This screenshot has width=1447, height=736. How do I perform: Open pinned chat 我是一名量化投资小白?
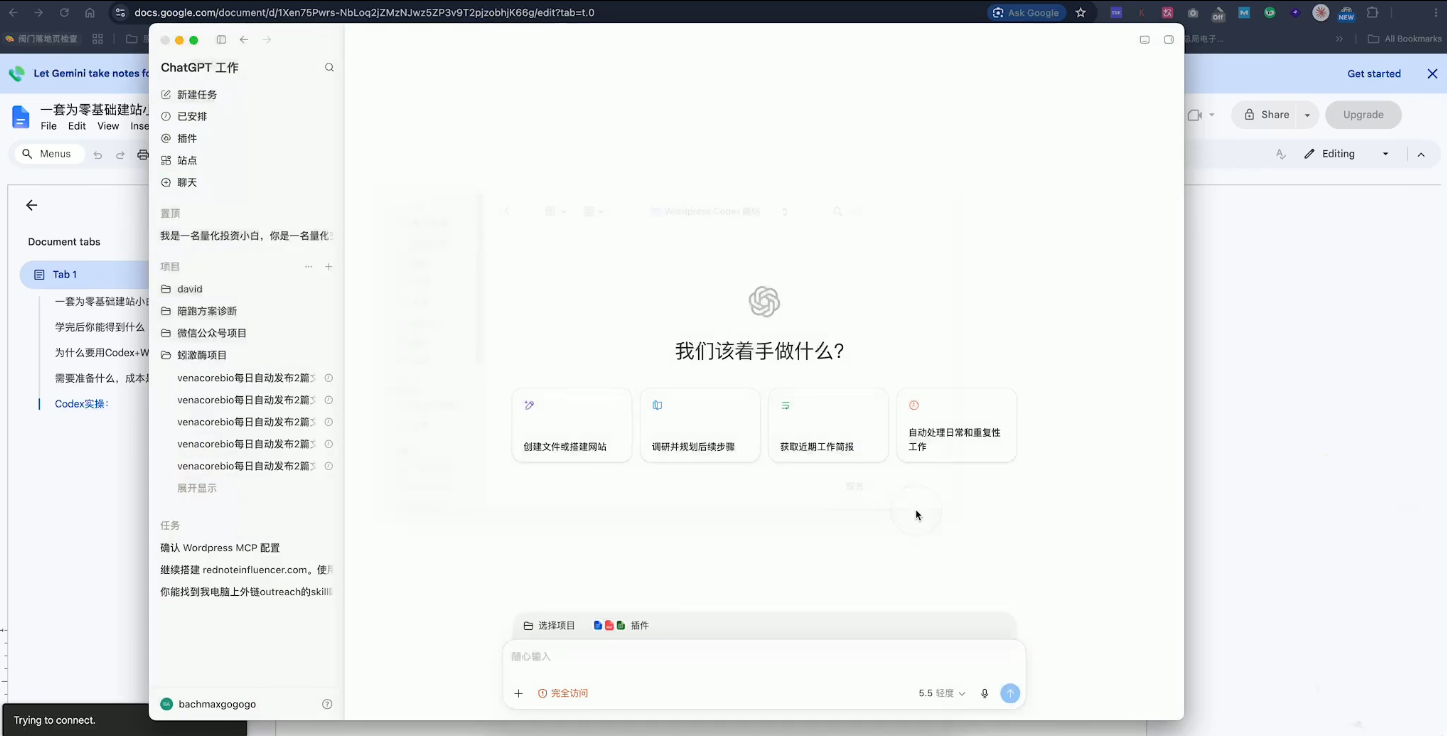pyautogui.click(x=246, y=236)
